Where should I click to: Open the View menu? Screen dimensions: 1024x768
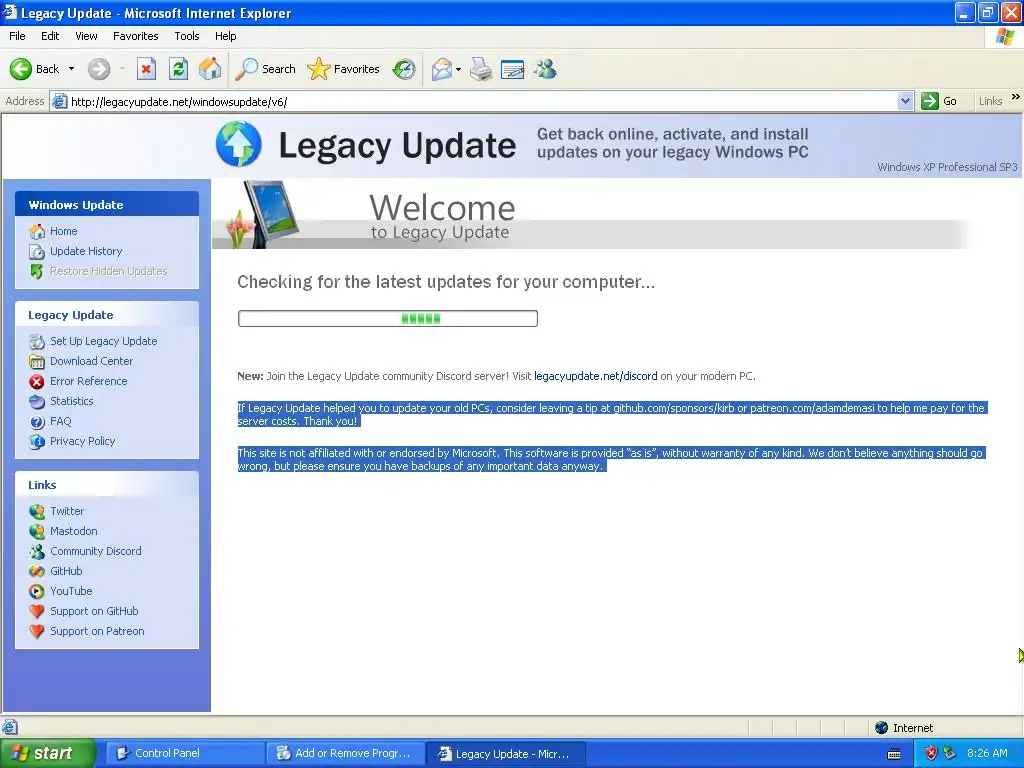[86, 36]
